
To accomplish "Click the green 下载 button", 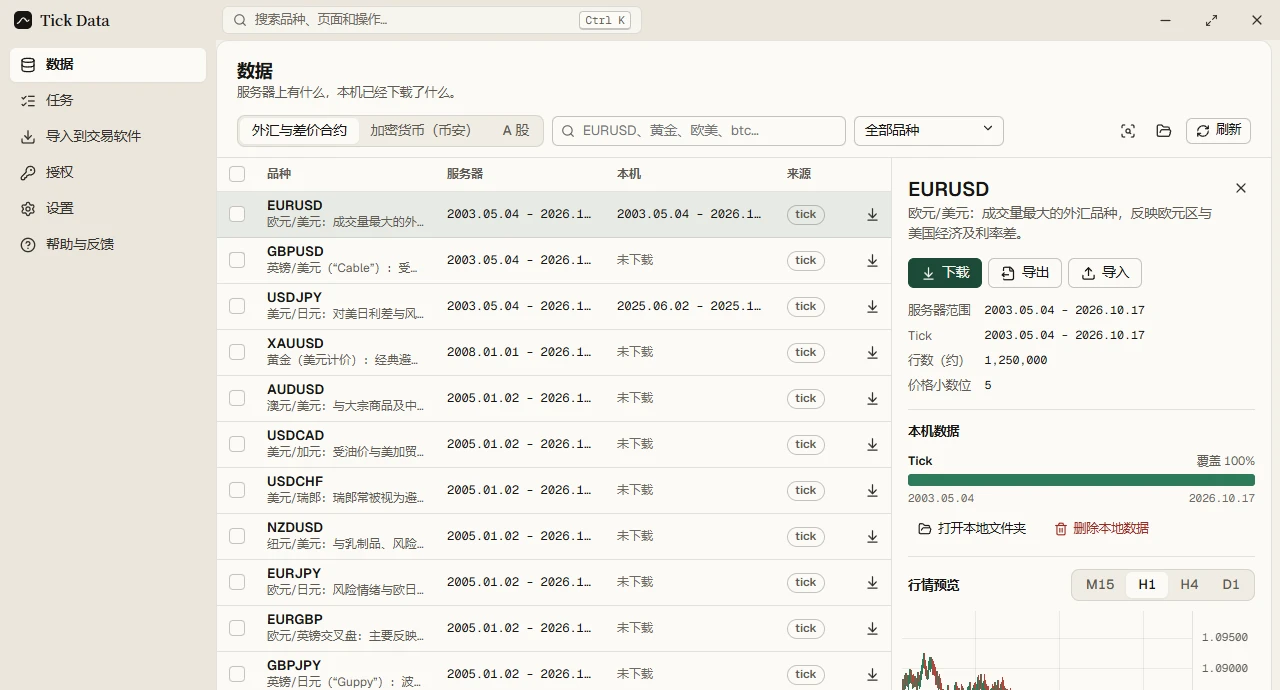I will click(x=945, y=273).
